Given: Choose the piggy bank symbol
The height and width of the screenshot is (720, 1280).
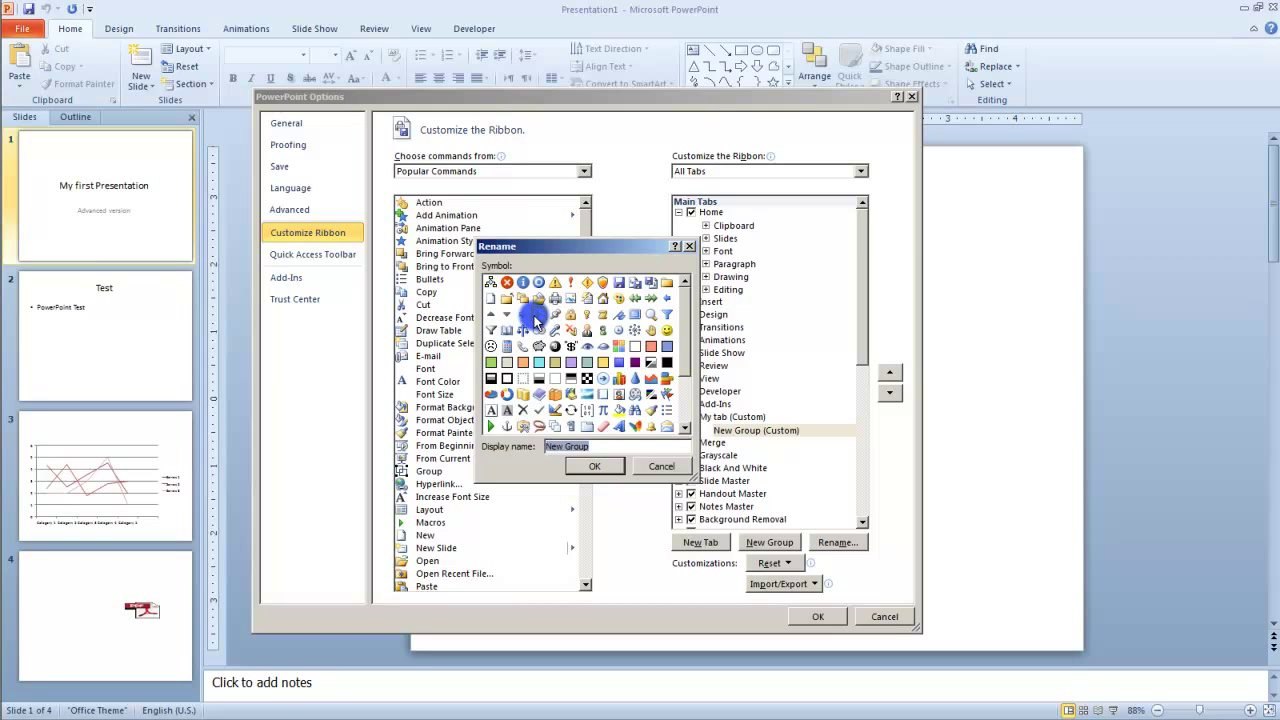Looking at the screenshot, I should point(539,346).
